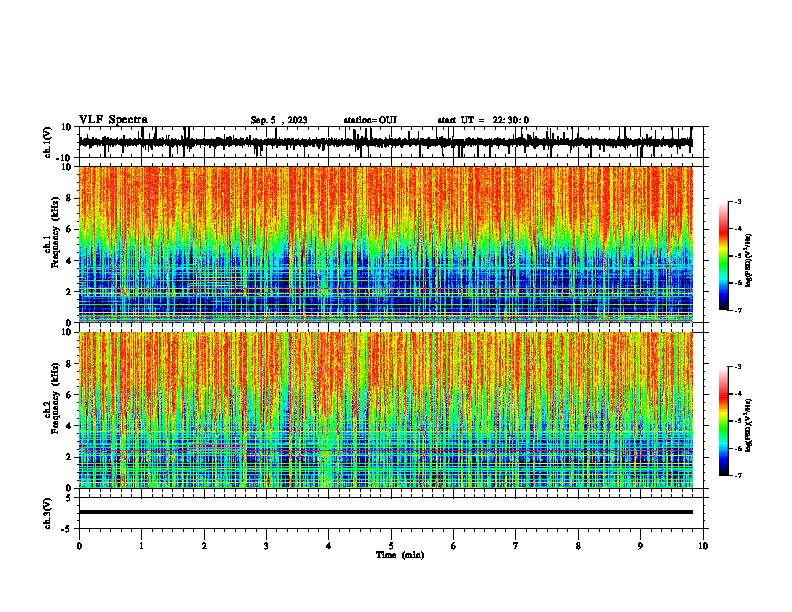
Task: Click the "VLF Spectra" title text
Action: [113, 120]
